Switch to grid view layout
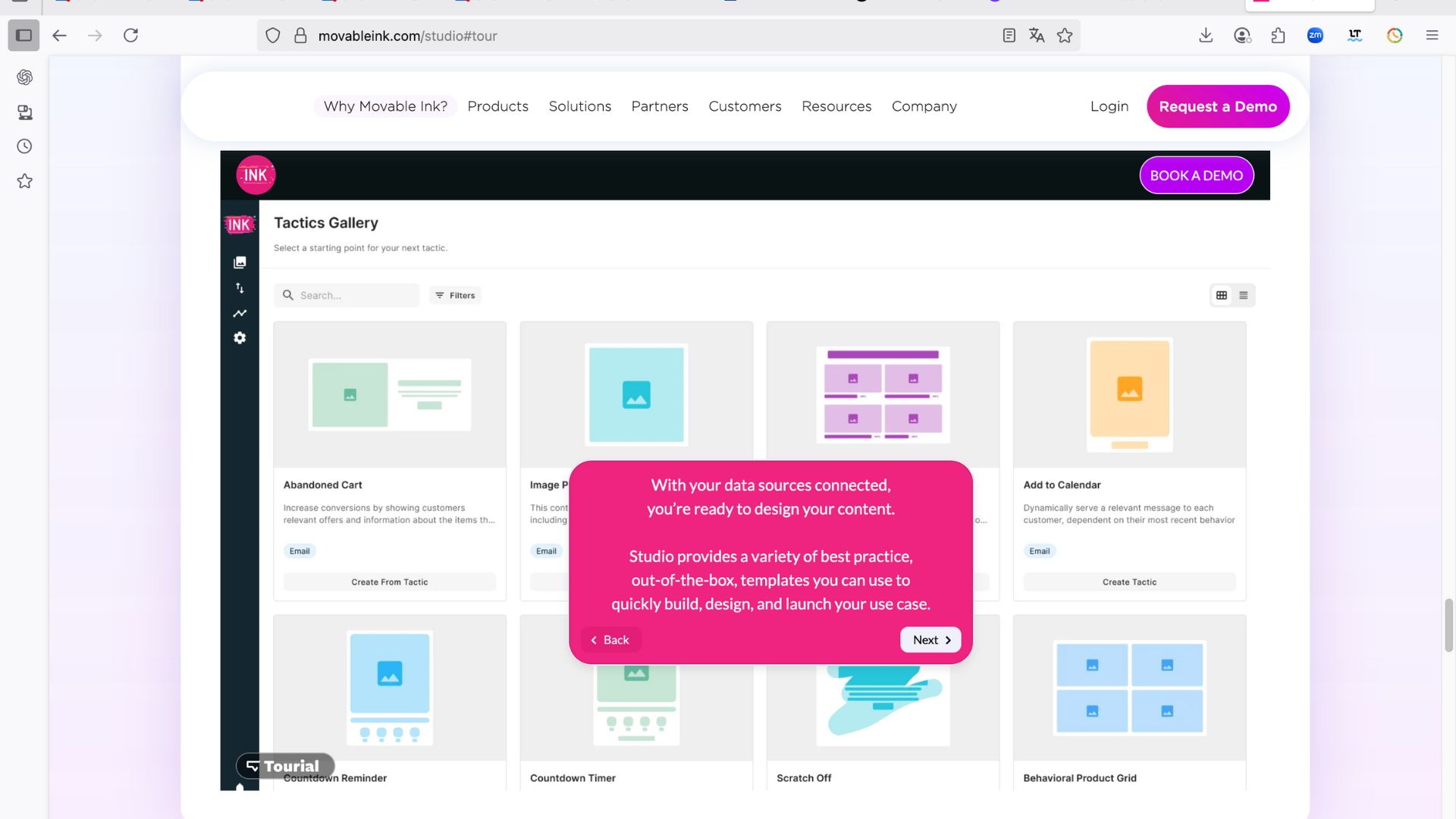 (1222, 296)
